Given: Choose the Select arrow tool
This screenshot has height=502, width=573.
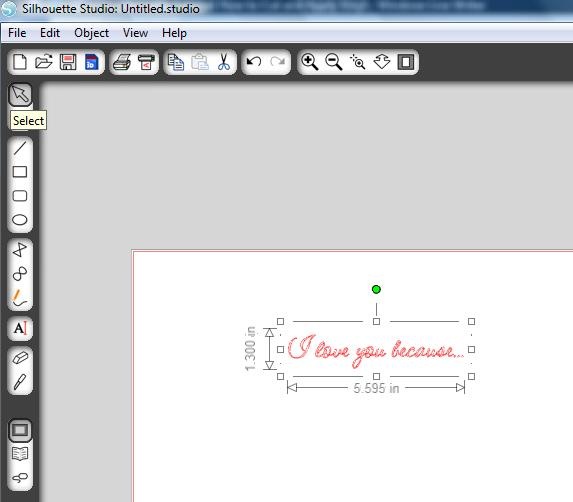Looking at the screenshot, I should click(20, 94).
